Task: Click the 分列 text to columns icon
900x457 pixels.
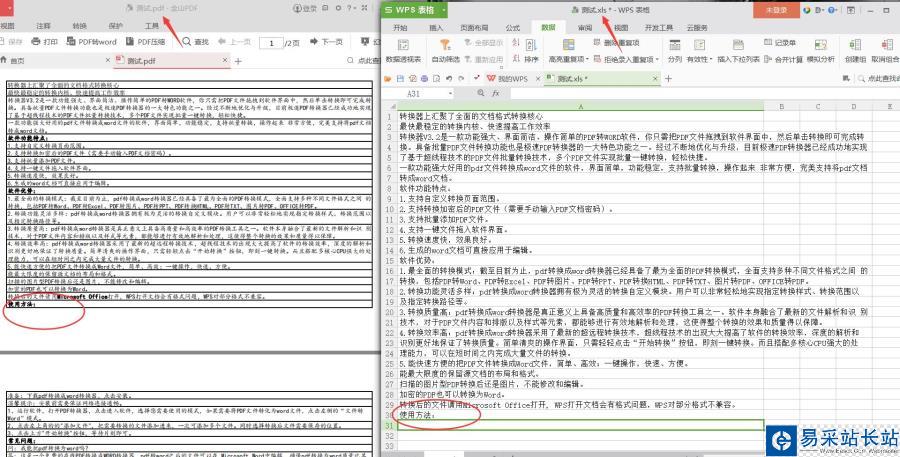Action: click(x=675, y=45)
